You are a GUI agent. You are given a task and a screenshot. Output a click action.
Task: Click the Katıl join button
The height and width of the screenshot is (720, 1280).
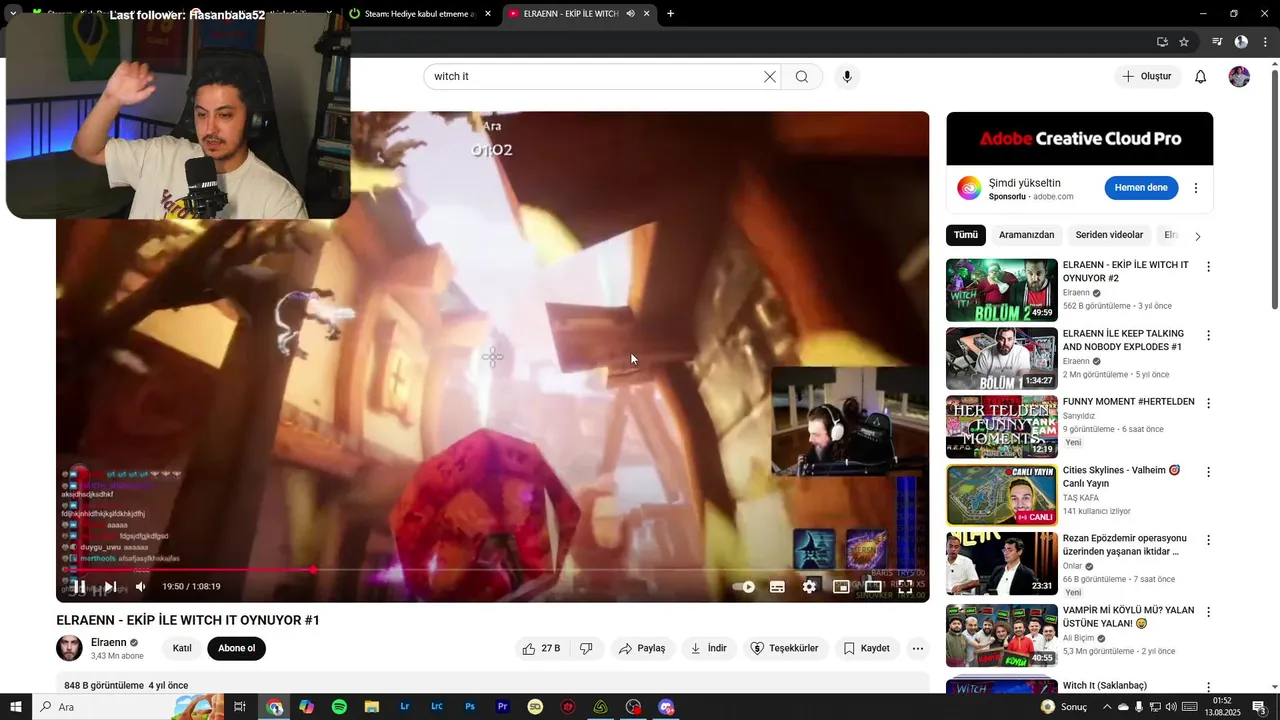pyautogui.click(x=182, y=648)
